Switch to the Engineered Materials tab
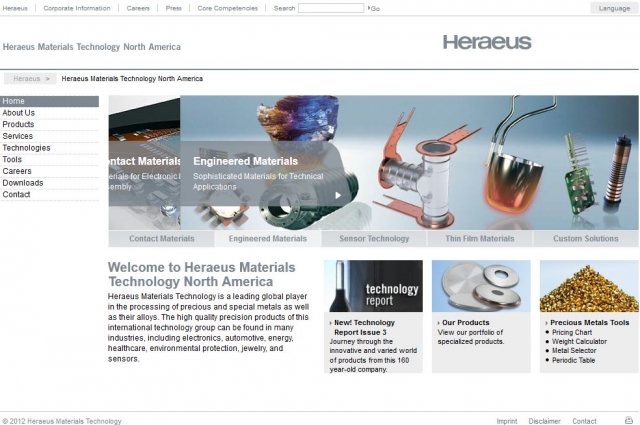 click(x=268, y=239)
